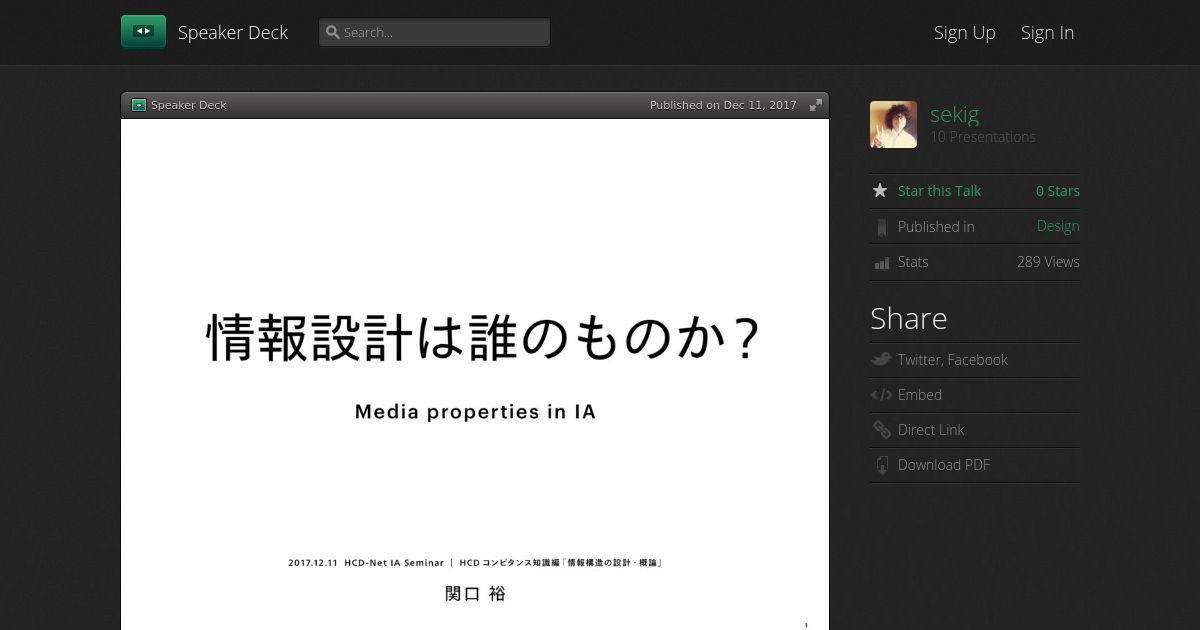Get the Direct Link
Viewport: 1200px width, 630px height.
(931, 430)
